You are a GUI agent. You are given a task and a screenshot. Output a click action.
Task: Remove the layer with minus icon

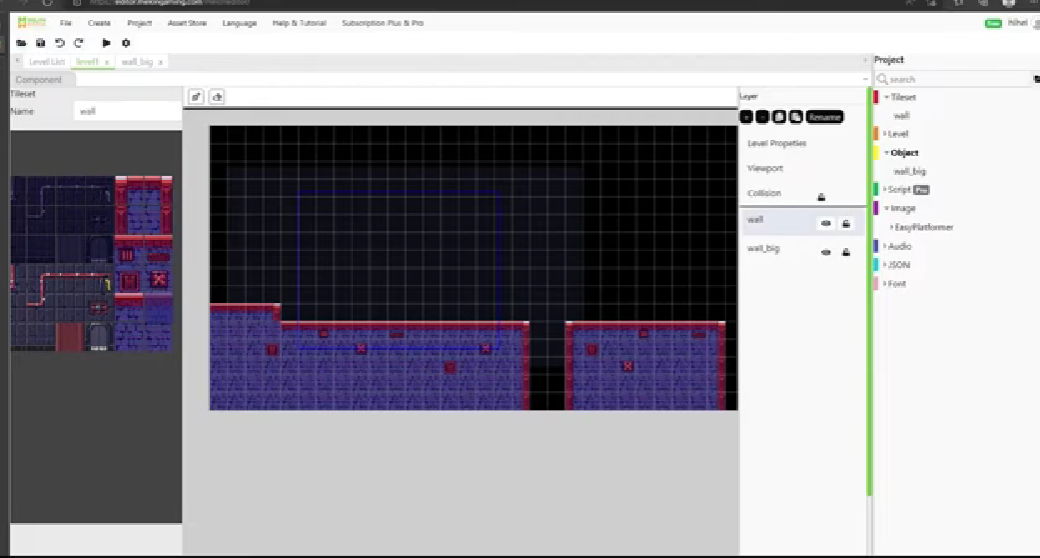762,117
